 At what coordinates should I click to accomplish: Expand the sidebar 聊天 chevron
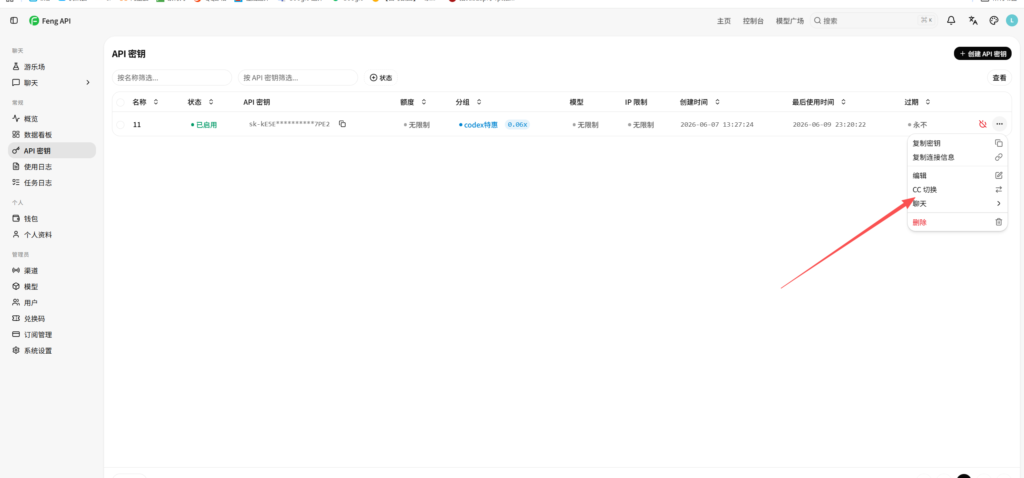88,83
